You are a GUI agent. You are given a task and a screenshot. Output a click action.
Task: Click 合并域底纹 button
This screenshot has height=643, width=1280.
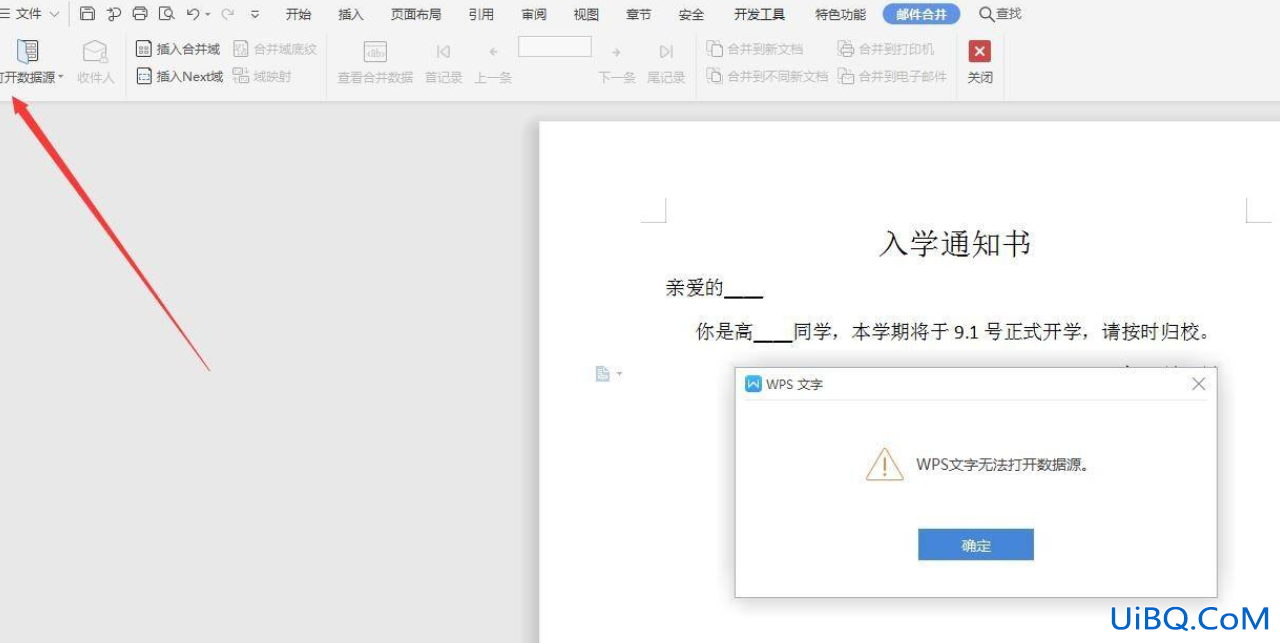click(x=274, y=48)
